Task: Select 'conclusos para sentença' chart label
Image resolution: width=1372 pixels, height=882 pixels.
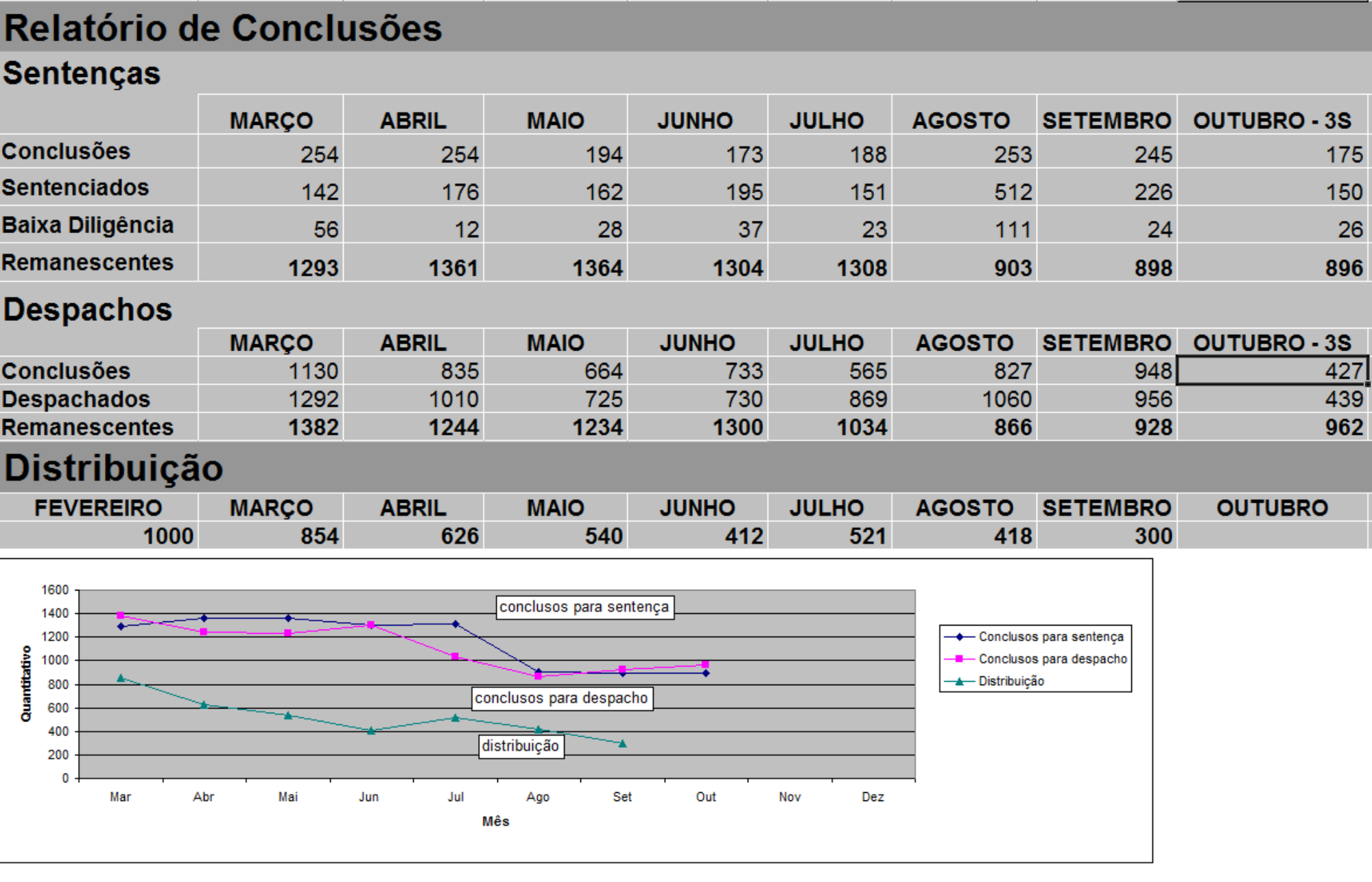Action: click(x=584, y=607)
